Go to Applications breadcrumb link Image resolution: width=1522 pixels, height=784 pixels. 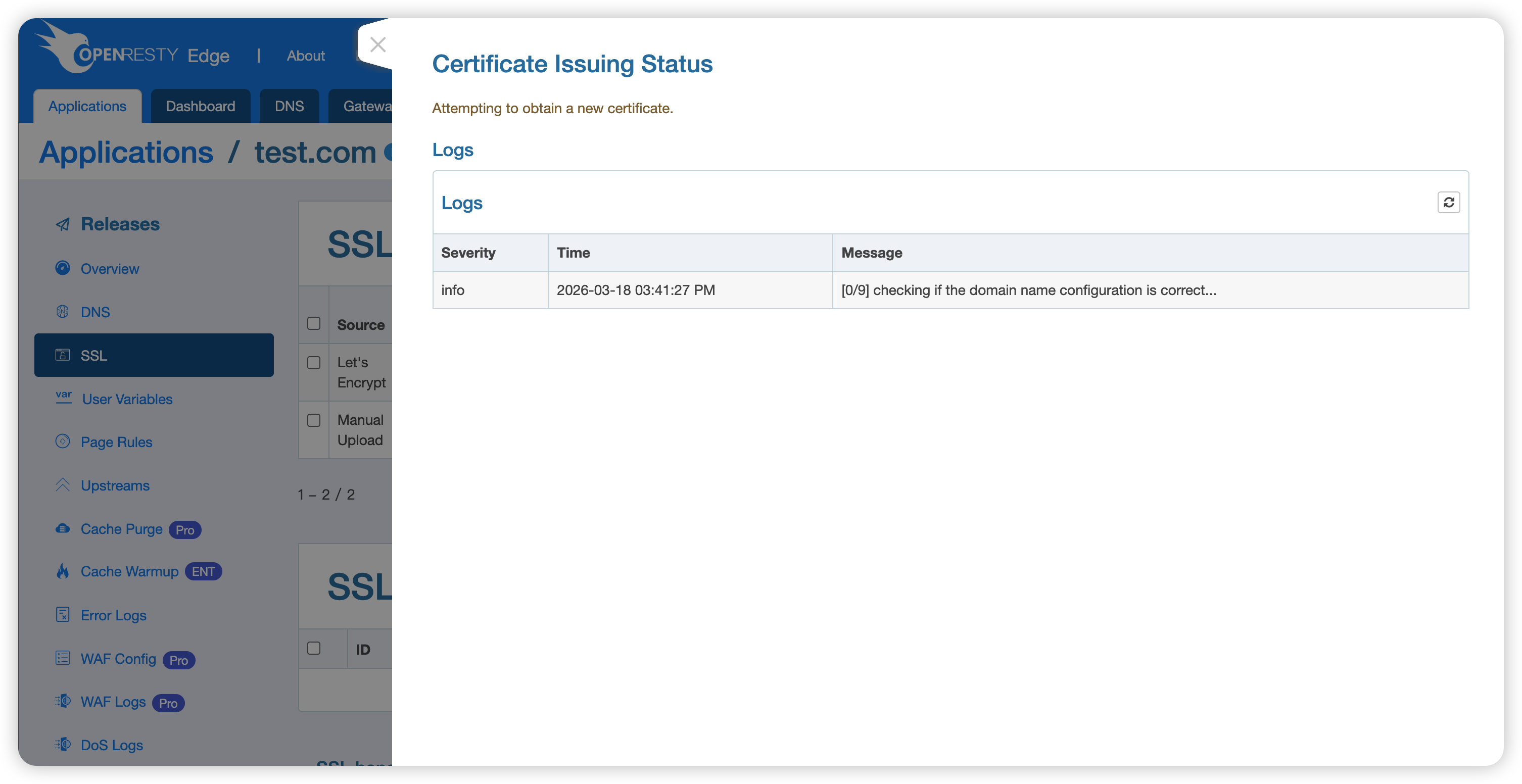pos(126,153)
